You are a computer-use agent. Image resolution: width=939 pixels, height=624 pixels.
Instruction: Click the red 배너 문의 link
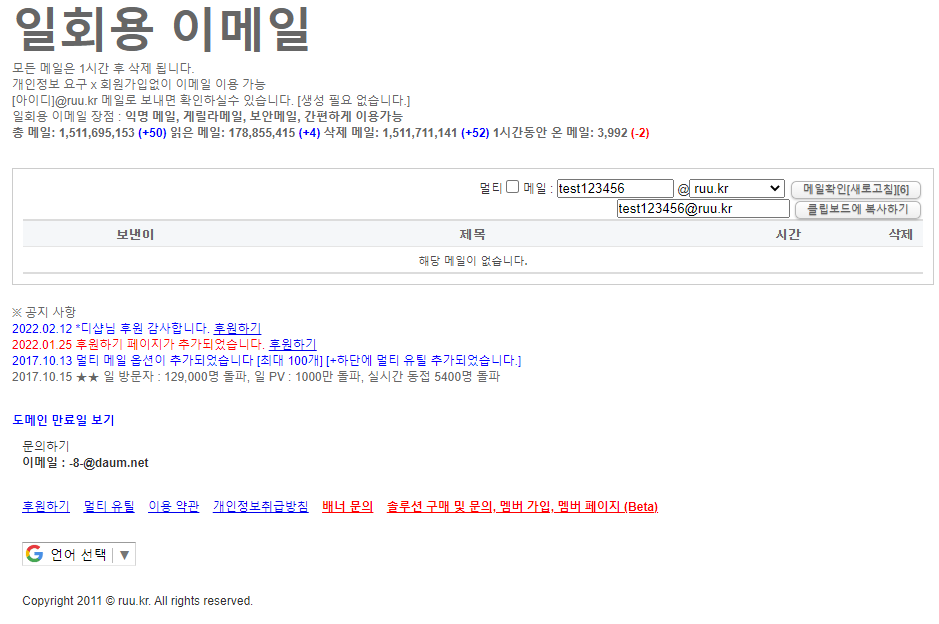347,507
